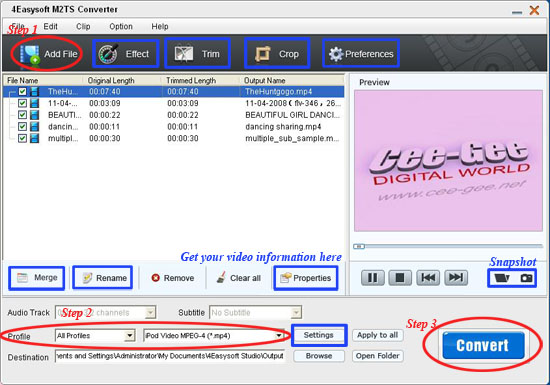550x385 pixels.
Task: Select output name dancing sharing.mp4
Action: (x=283, y=126)
